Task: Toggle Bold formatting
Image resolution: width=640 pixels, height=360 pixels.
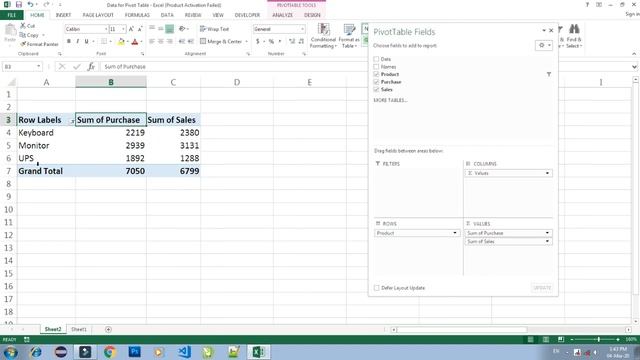Action: [x=69, y=41]
